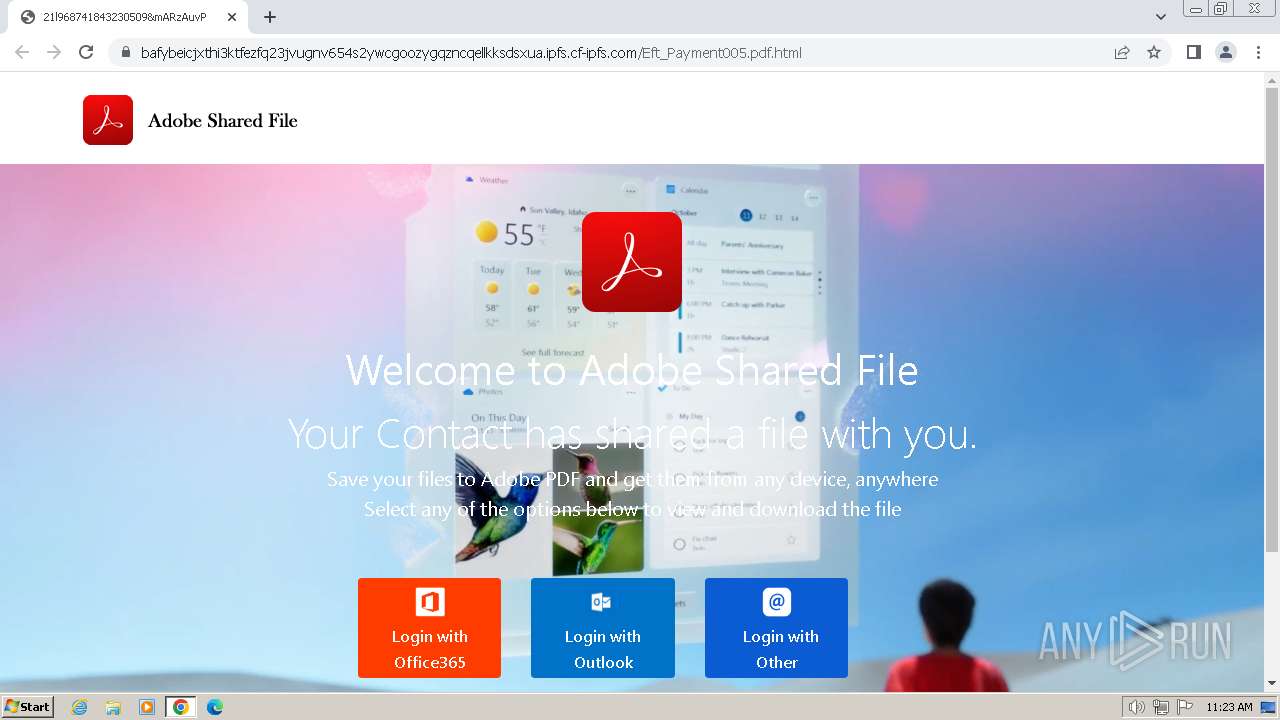Viewport: 1280px width, 720px height.
Task: Reload the current page
Action: (86, 52)
